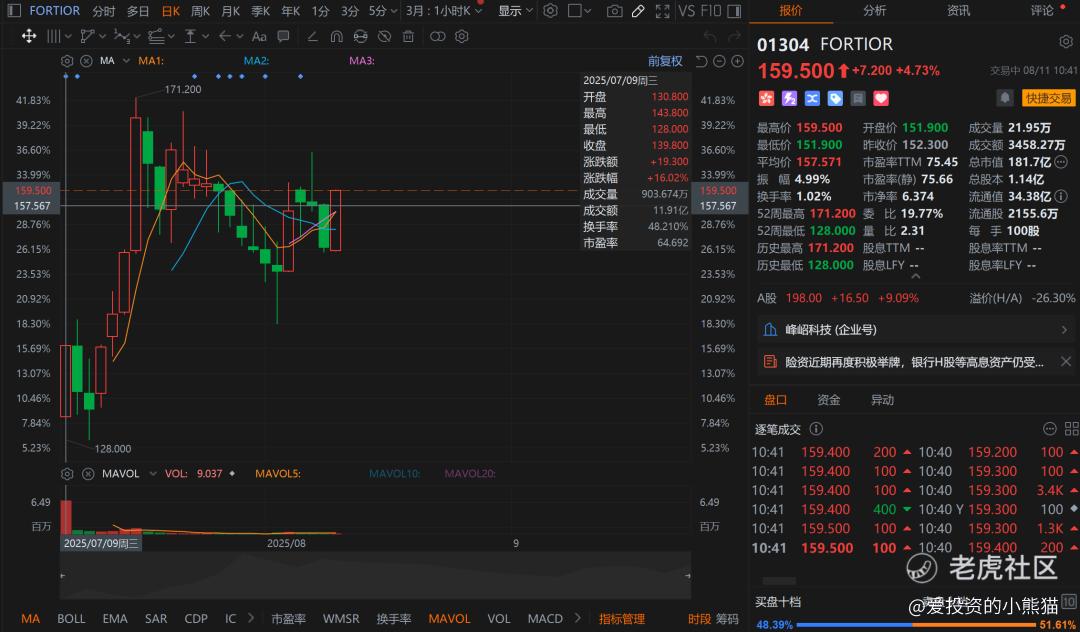Dismiss the news headline banner
1080x632 pixels.
pyautogui.click(x=1066, y=361)
